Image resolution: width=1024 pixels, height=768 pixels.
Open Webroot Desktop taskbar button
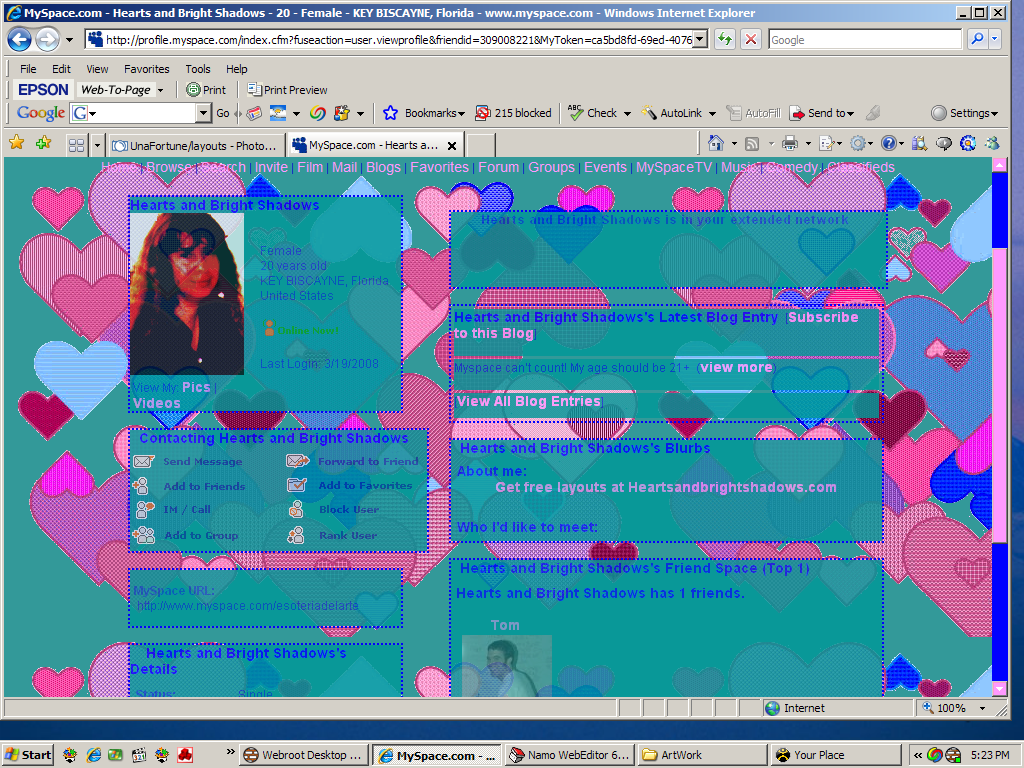(304, 755)
